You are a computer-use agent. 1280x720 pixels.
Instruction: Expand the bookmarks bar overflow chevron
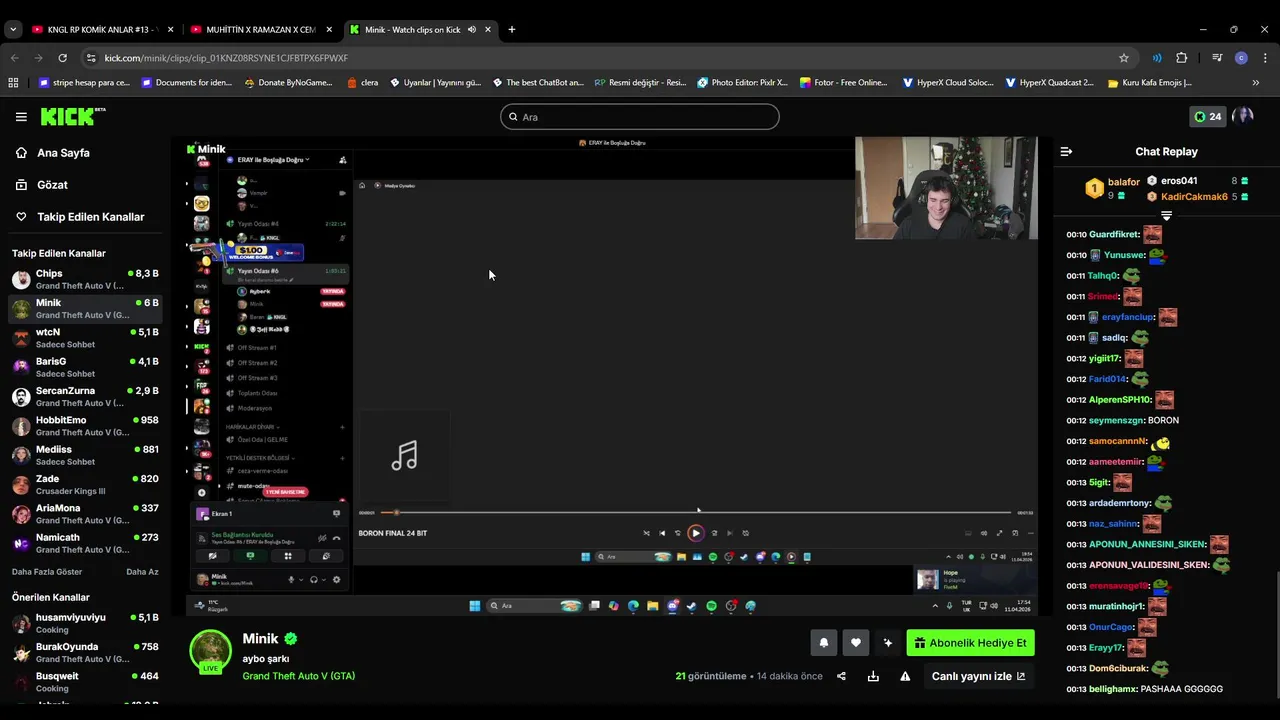1257,83
